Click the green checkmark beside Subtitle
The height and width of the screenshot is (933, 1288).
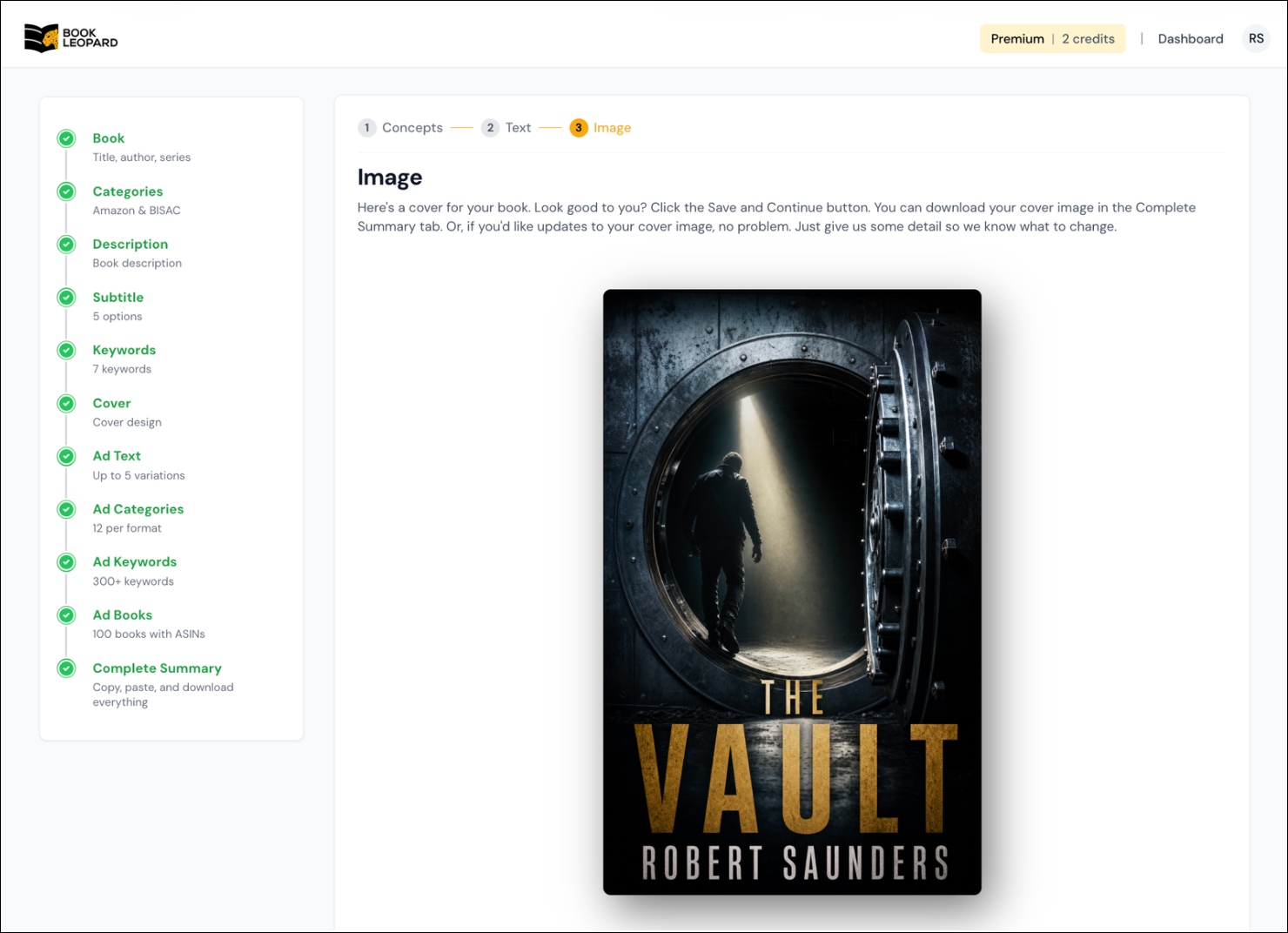pyautogui.click(x=66, y=298)
